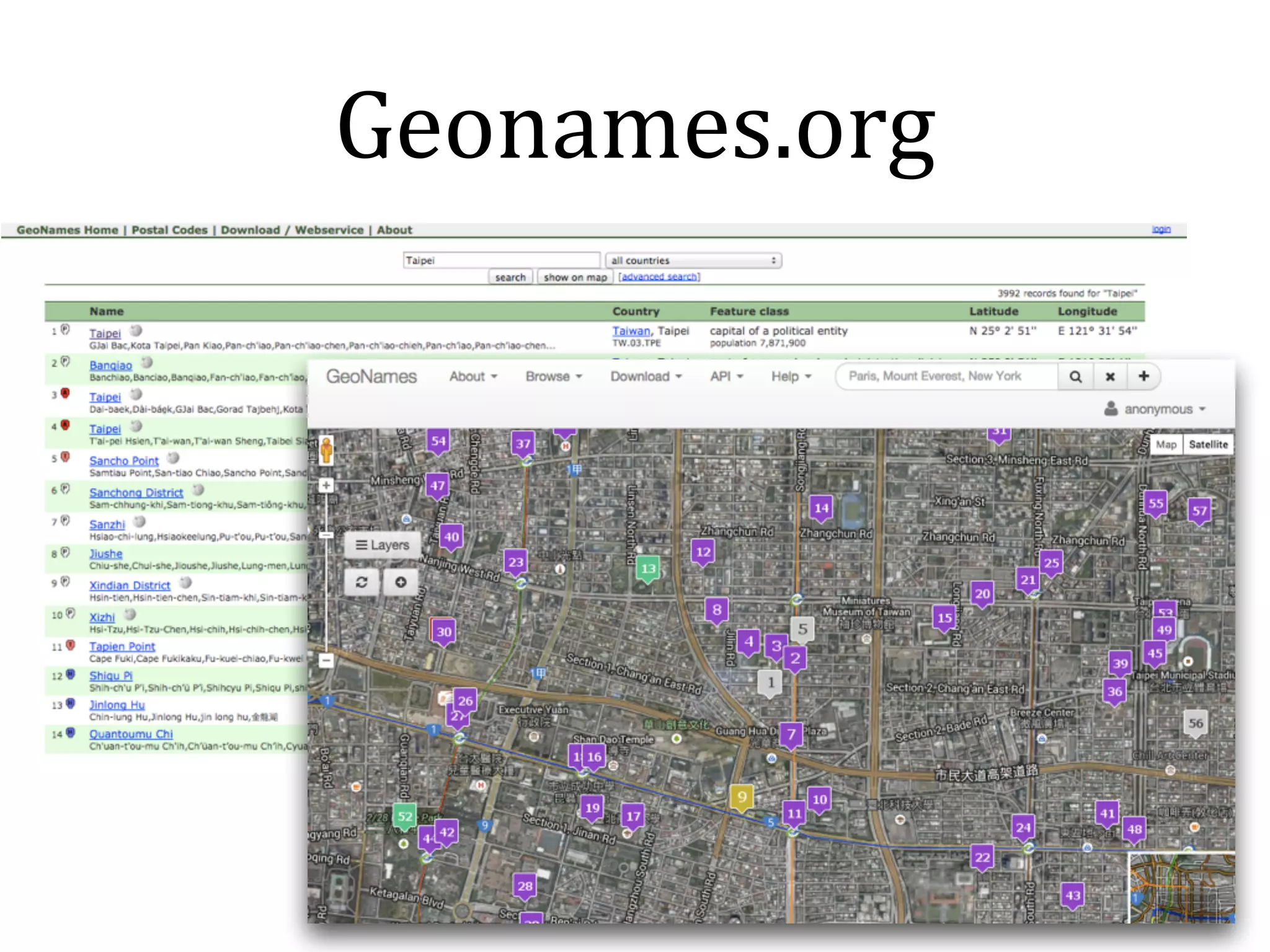Open Download in the green top bar
The height and width of the screenshot is (952, 1270).
click(251, 230)
